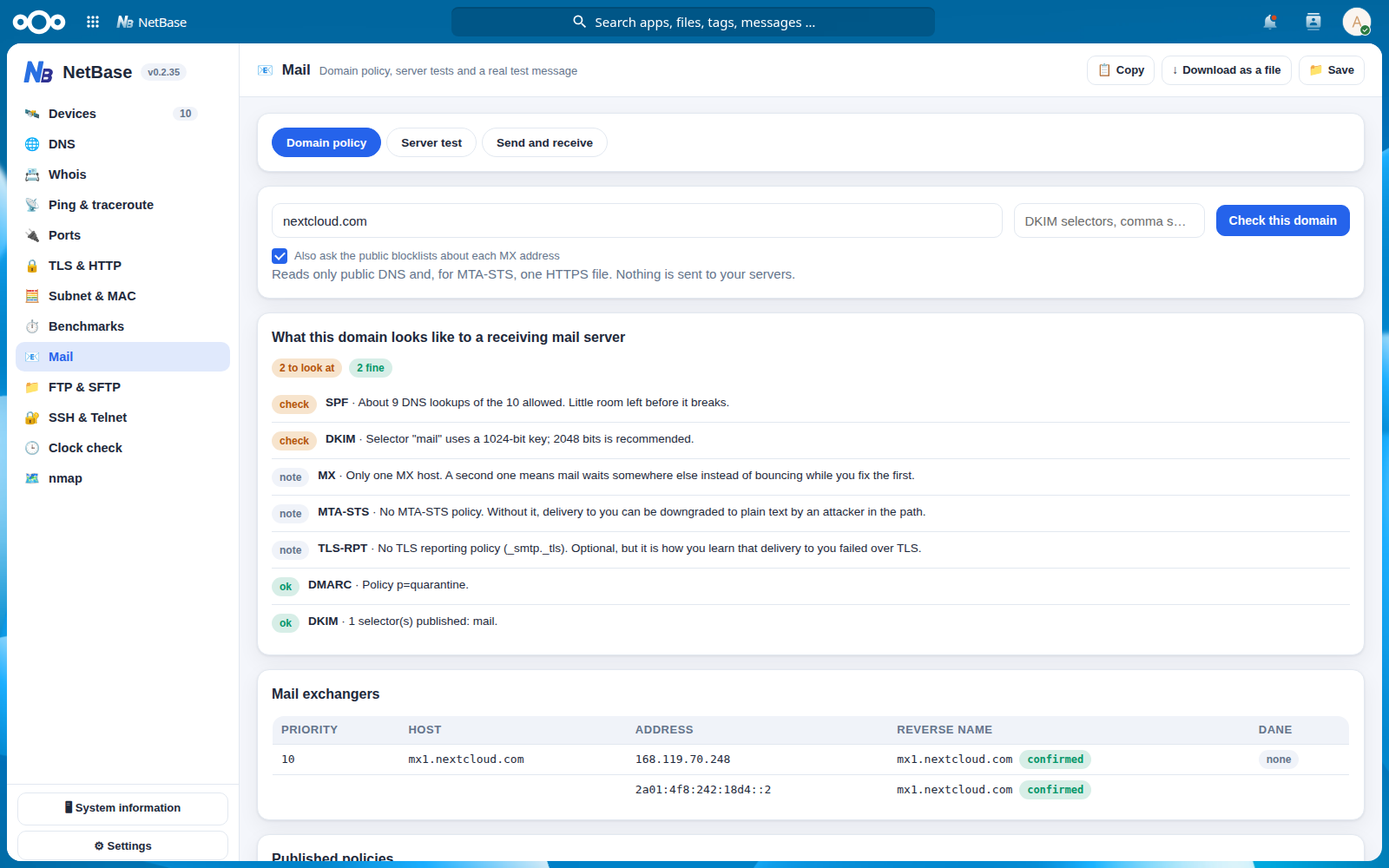Screen dimensions: 1389x868
Task: Click the Clock check clock icon
Action: coord(32,448)
